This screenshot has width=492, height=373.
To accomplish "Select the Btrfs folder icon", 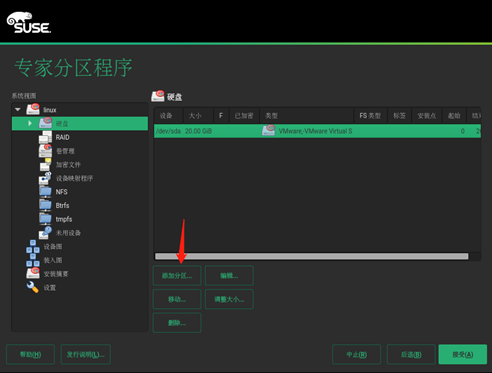I will tap(45, 205).
